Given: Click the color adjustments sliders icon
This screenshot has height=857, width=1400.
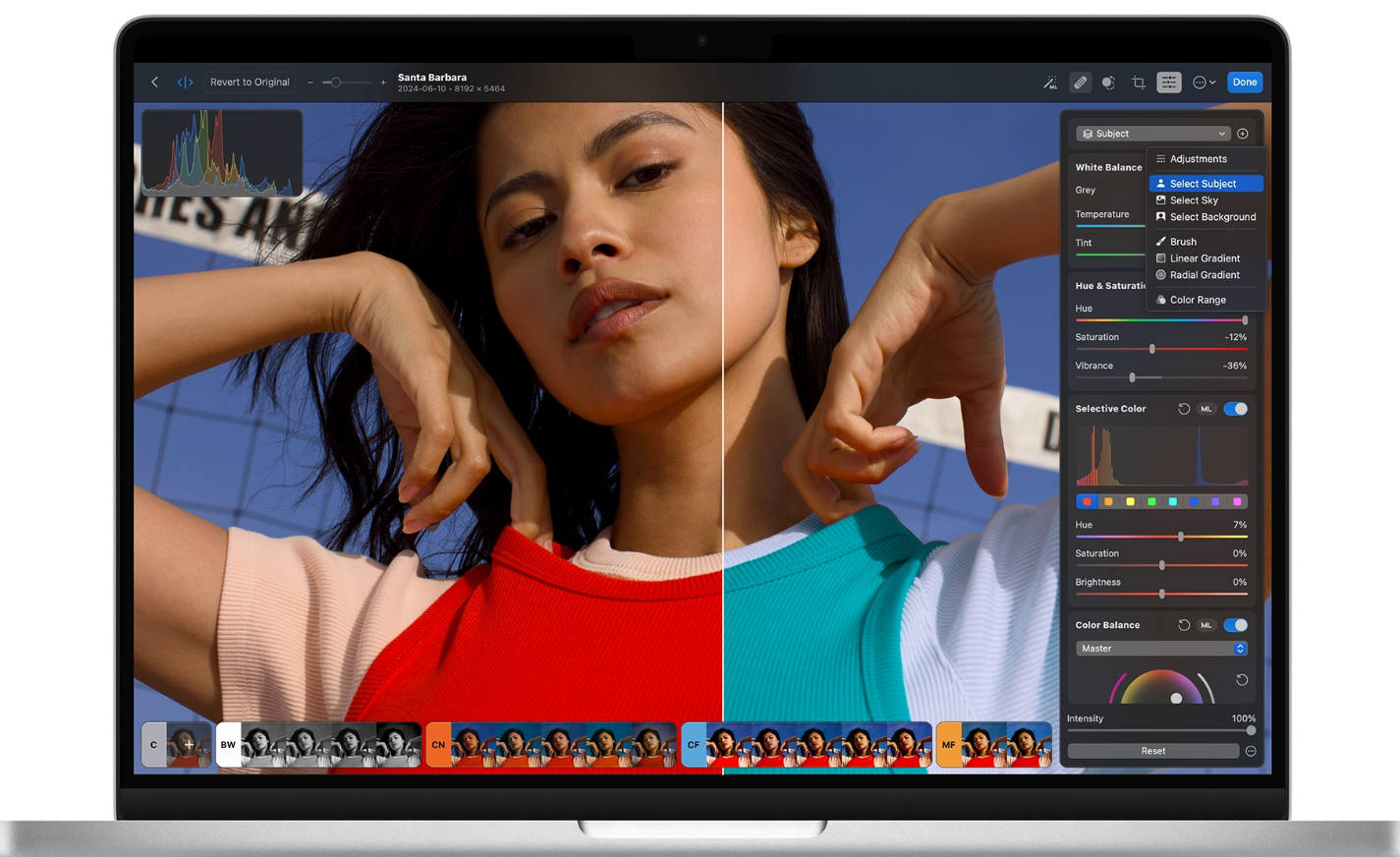Looking at the screenshot, I should pos(1168,83).
